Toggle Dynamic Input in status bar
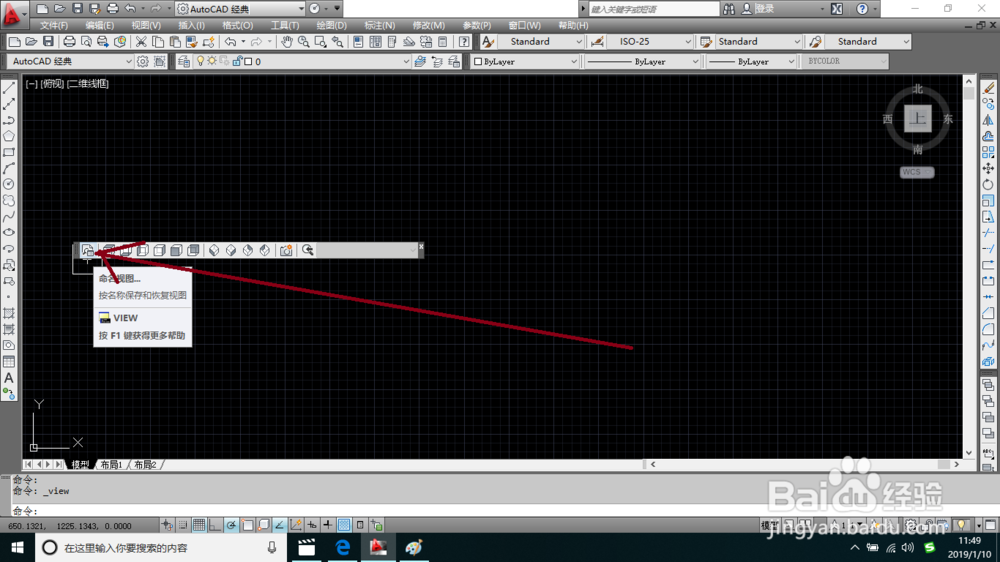The image size is (1000, 562). coord(312,525)
